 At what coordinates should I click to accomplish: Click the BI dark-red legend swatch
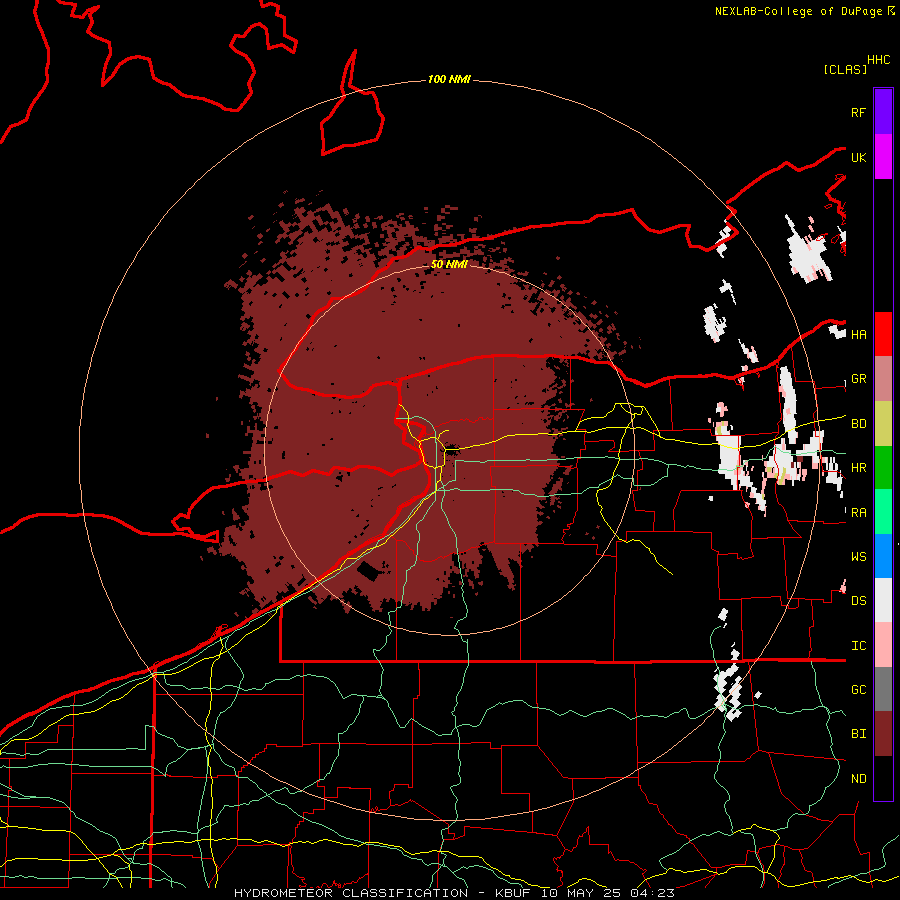[883, 734]
